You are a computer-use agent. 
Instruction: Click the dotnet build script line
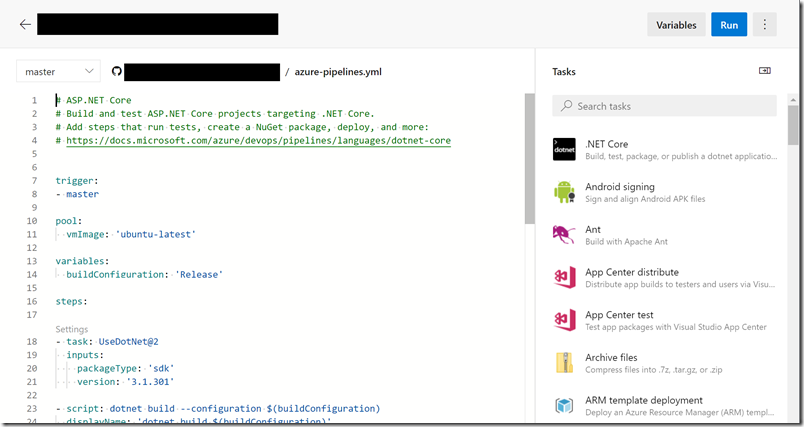click(218, 409)
